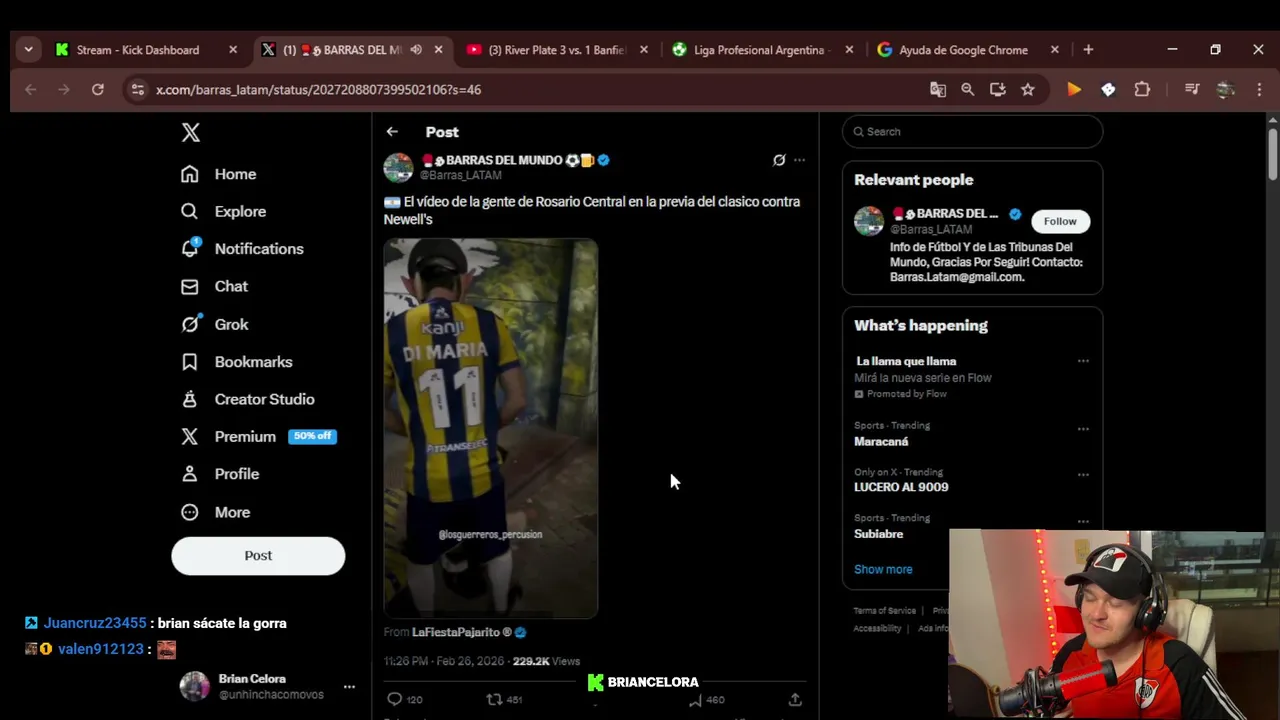Open Notifications in the sidebar
Image resolution: width=1280 pixels, height=720 pixels.
tap(241, 248)
